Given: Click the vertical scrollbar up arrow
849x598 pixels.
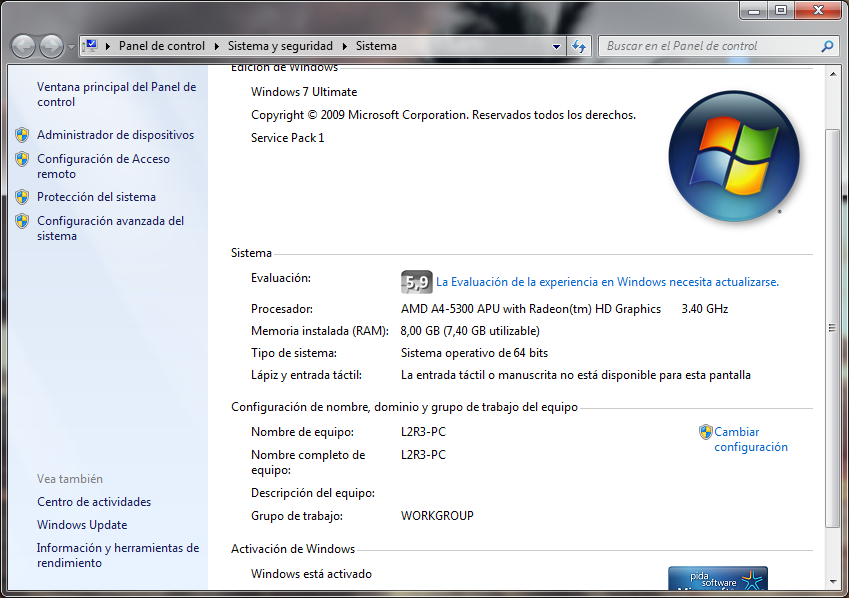Looking at the screenshot, I should coord(833,74).
